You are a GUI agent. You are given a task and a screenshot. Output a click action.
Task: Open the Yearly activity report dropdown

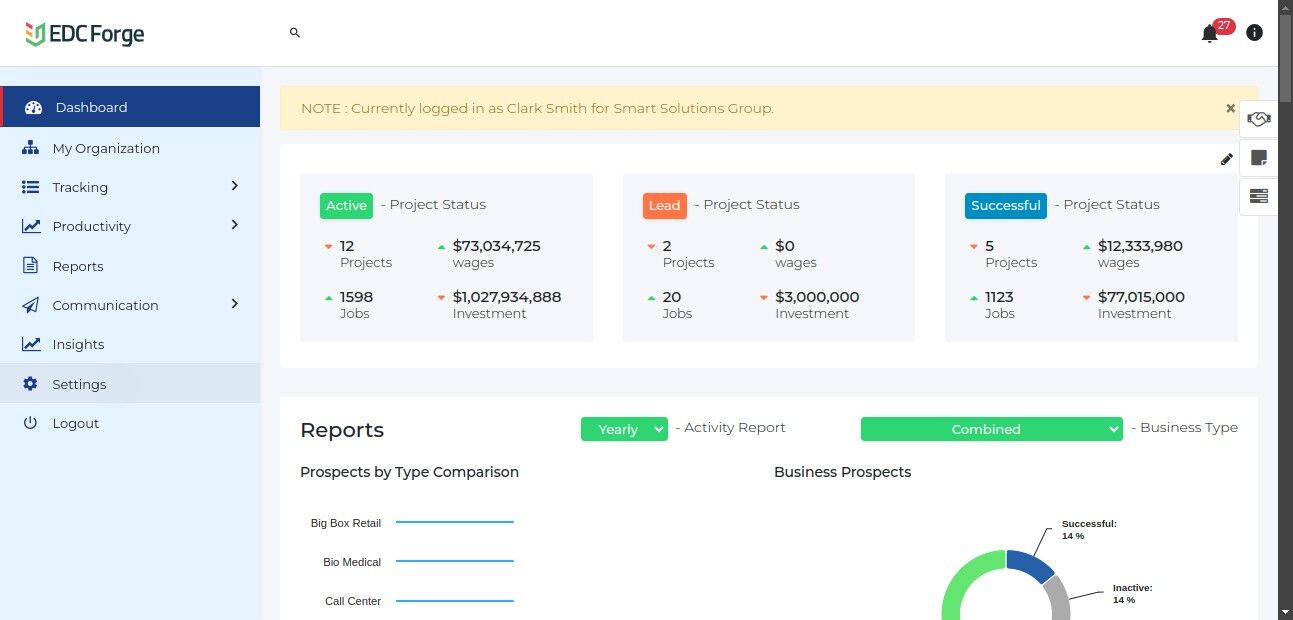coord(624,429)
